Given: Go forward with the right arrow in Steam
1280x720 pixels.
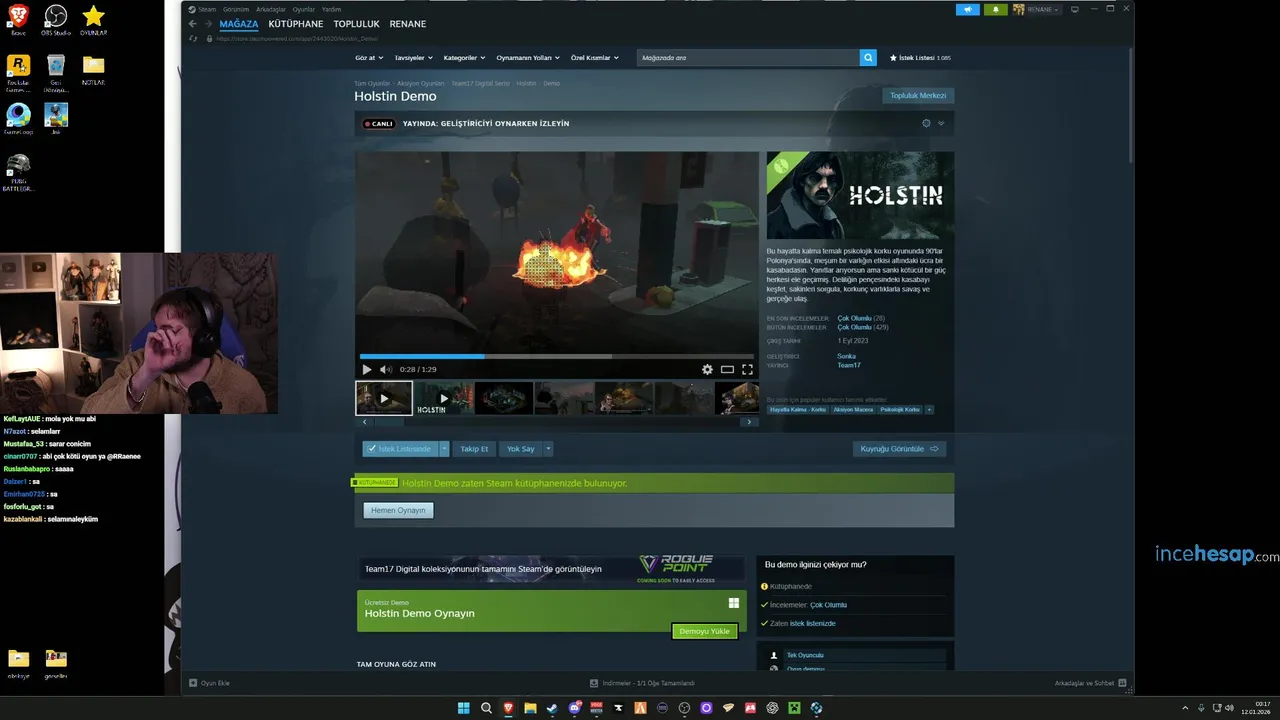Looking at the screenshot, I should tap(208, 24).
